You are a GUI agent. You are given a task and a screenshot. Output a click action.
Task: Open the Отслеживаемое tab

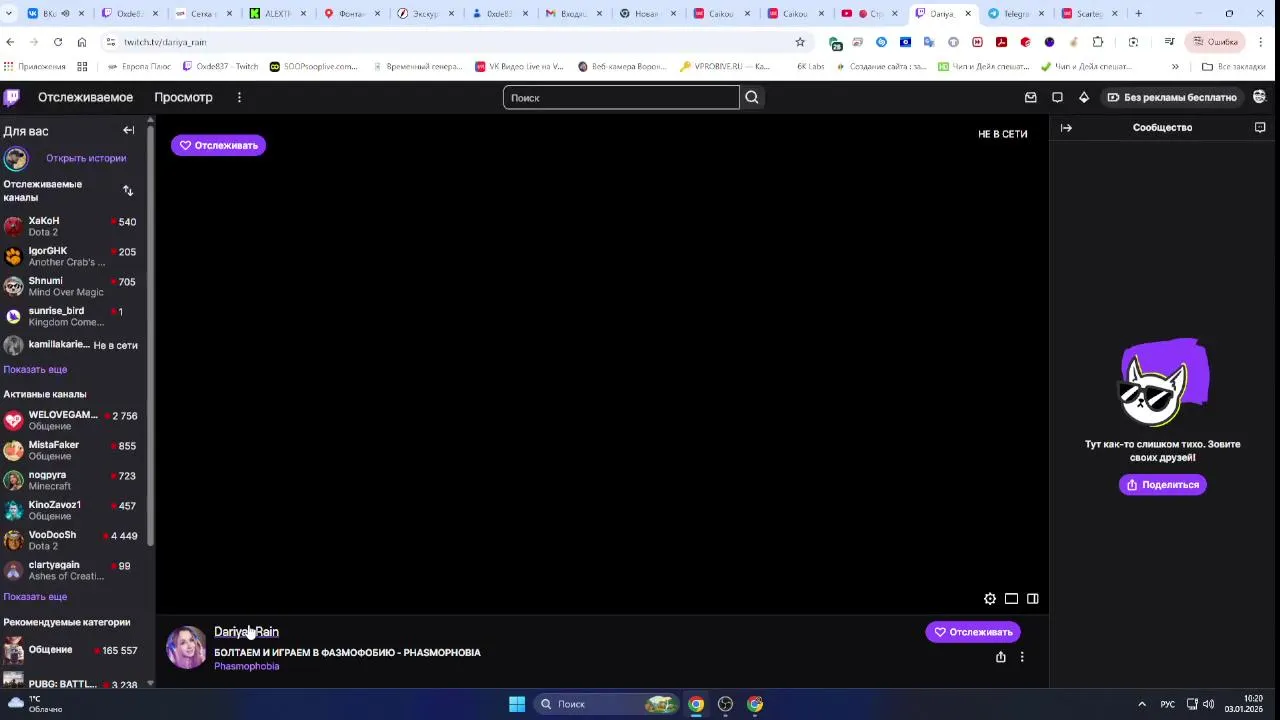click(x=85, y=97)
